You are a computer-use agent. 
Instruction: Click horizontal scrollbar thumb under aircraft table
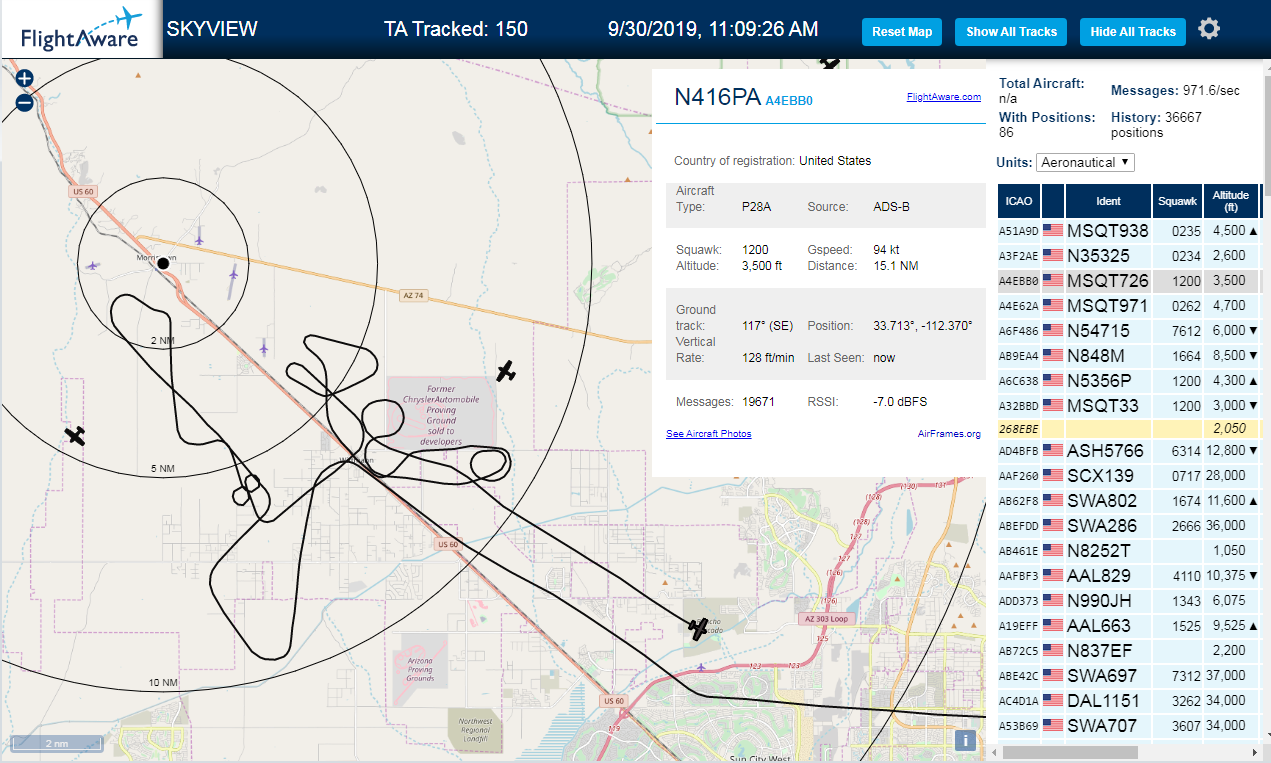1068,752
